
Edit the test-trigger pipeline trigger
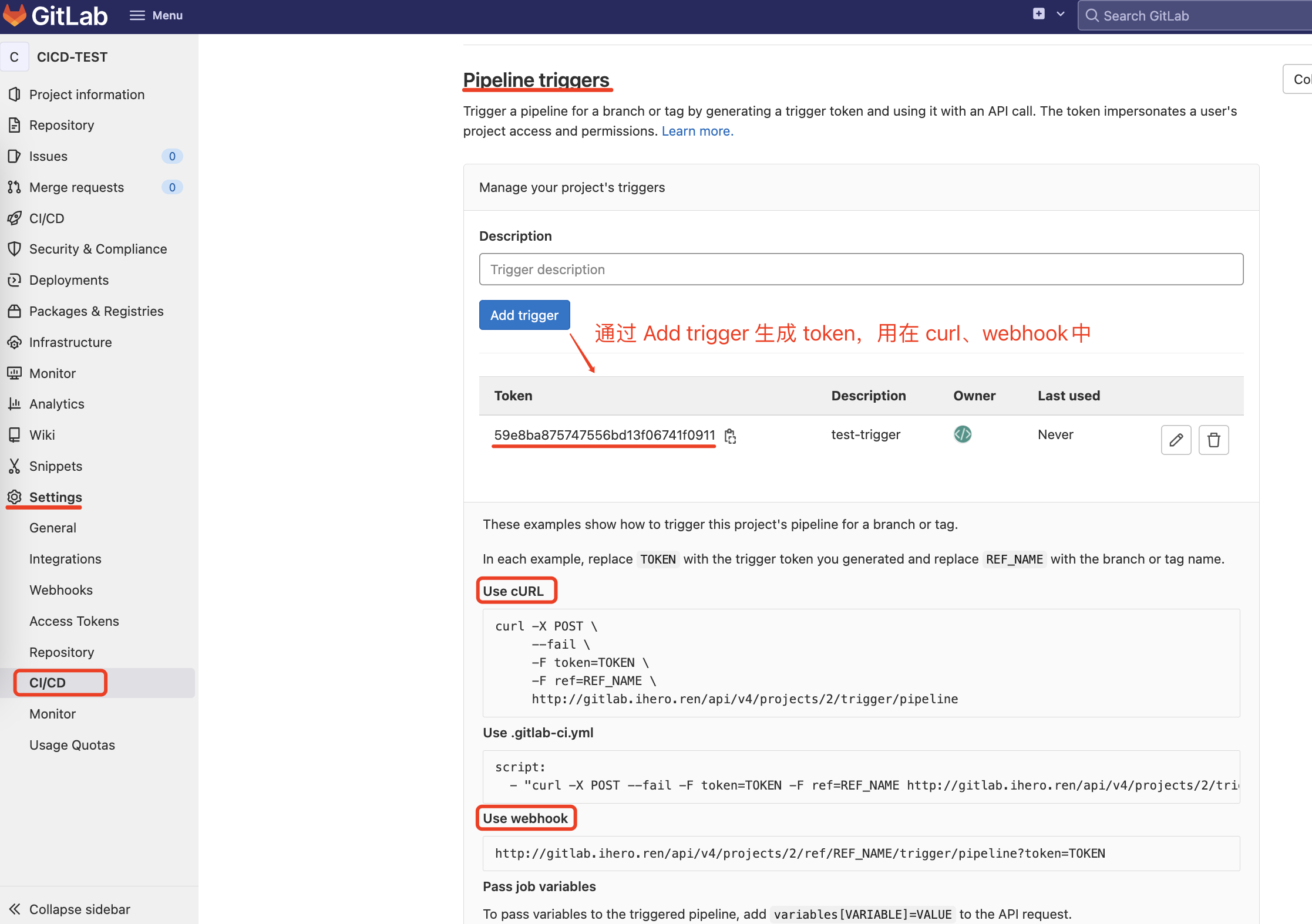(1176, 440)
